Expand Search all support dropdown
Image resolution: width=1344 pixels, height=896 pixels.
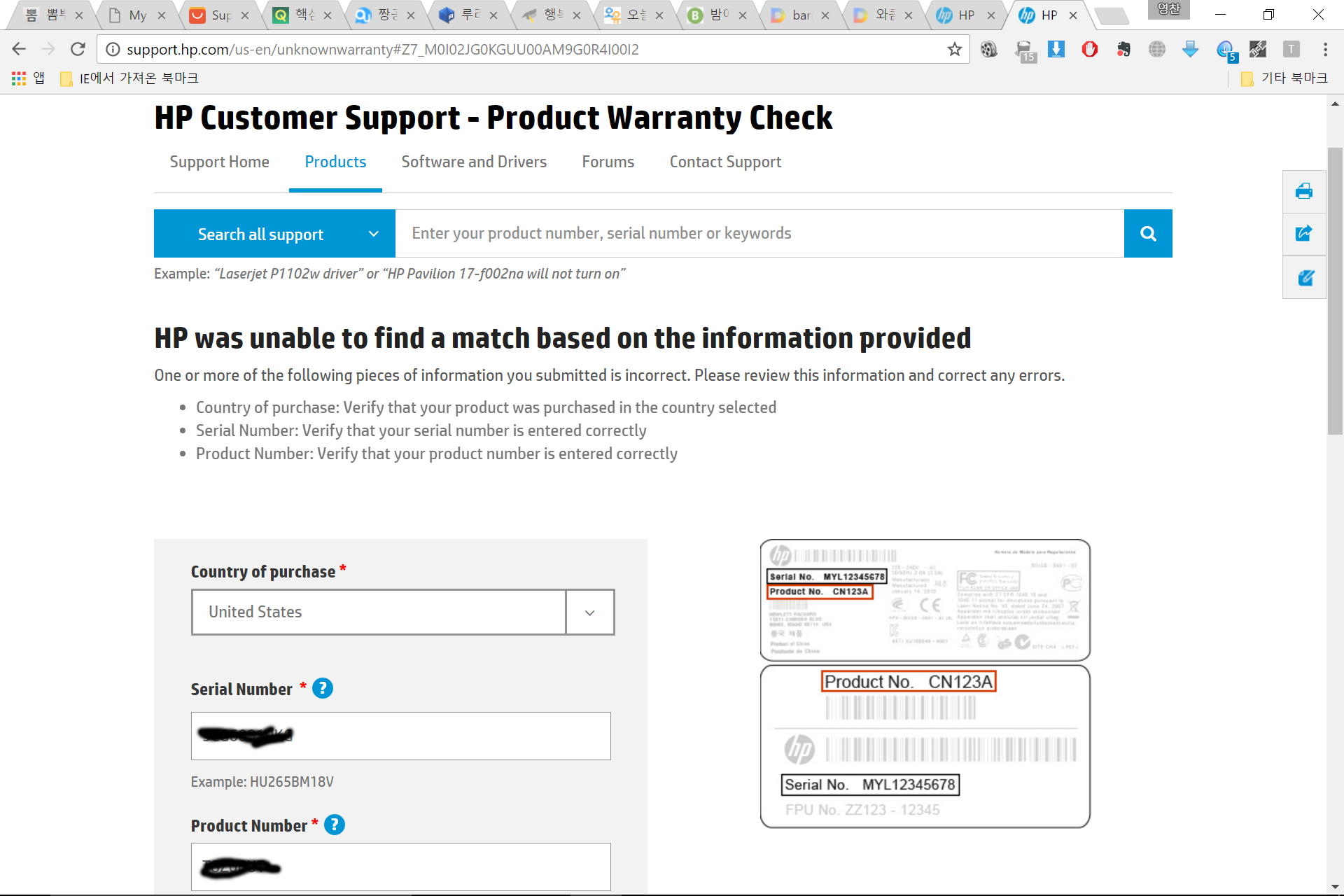(274, 234)
